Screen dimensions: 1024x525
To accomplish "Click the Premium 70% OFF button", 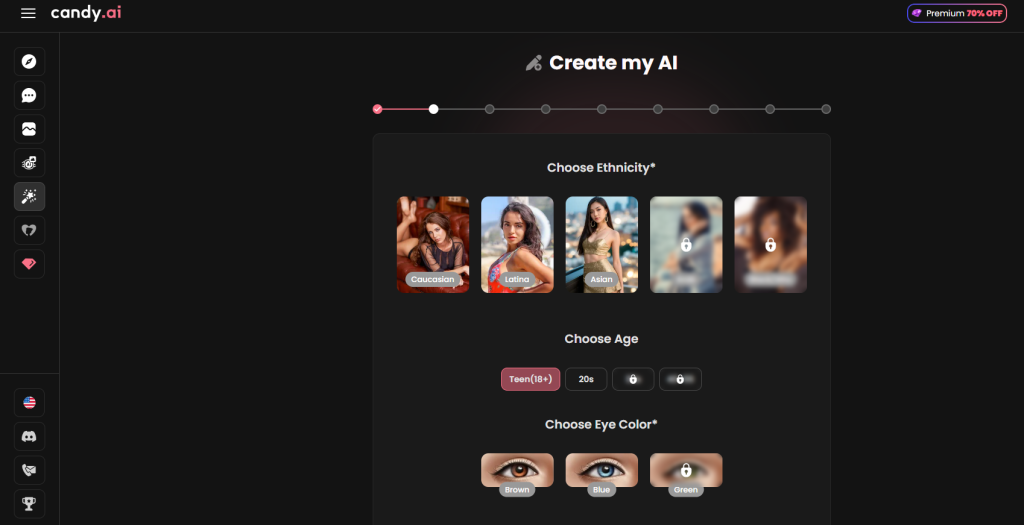I will [x=957, y=13].
